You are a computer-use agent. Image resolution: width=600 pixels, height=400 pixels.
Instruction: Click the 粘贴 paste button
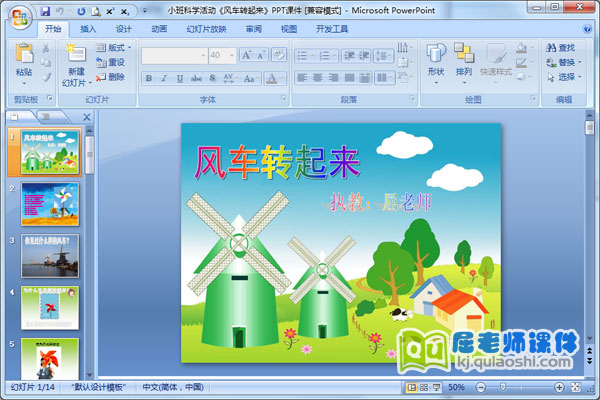[24, 58]
